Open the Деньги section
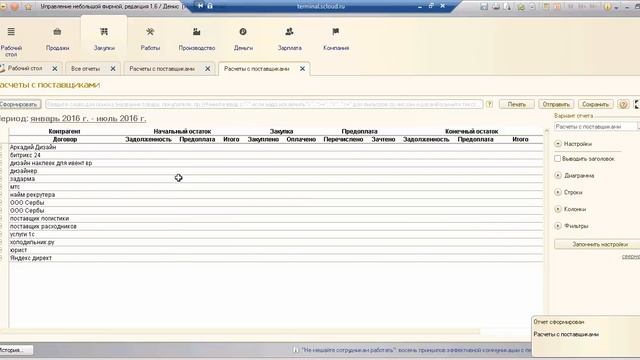The image size is (640, 360). tap(243, 40)
